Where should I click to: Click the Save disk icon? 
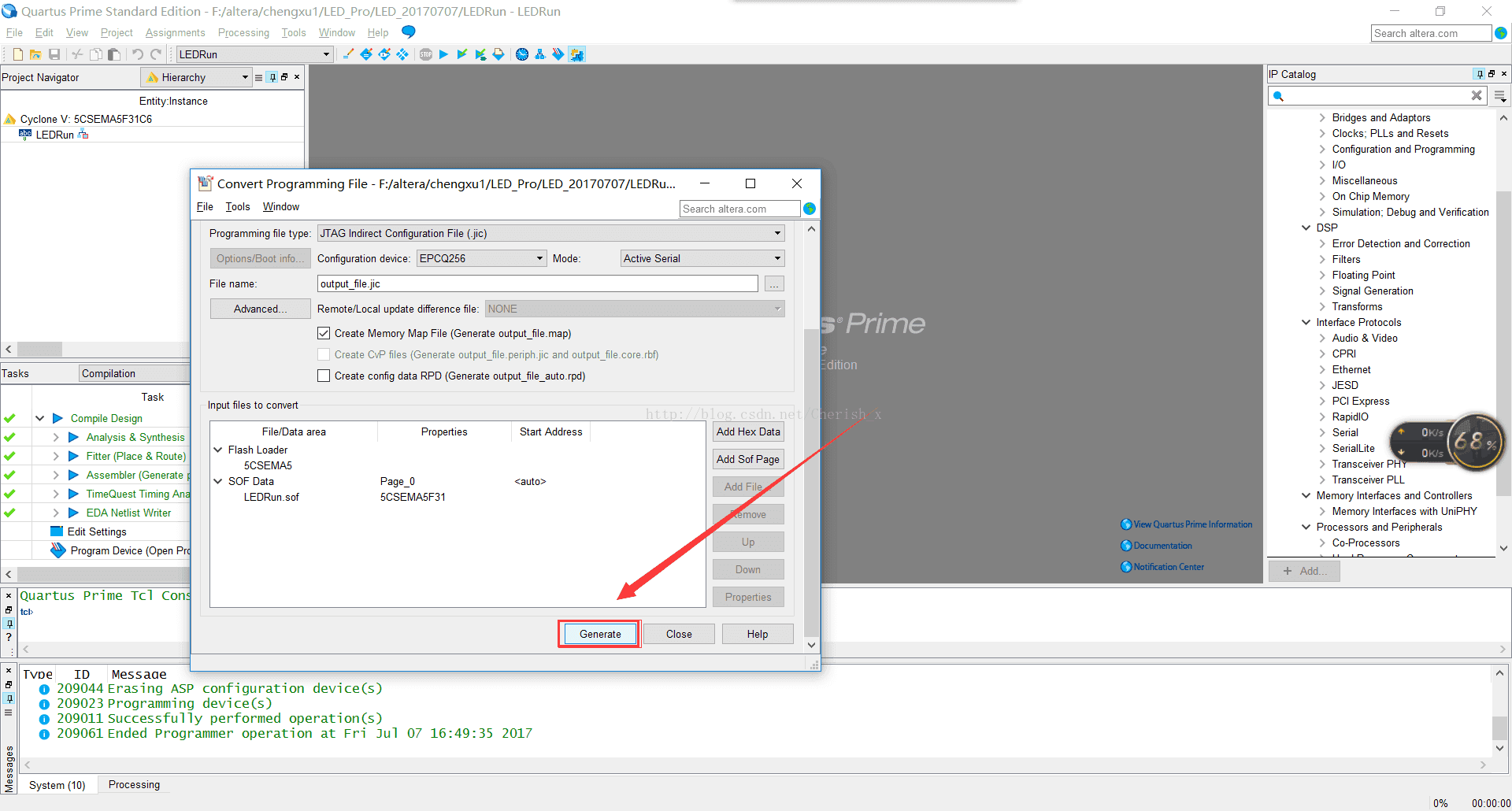click(54, 54)
